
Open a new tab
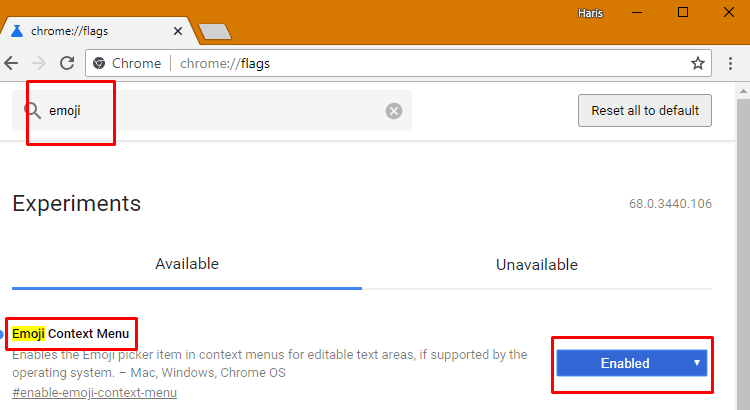click(x=215, y=32)
